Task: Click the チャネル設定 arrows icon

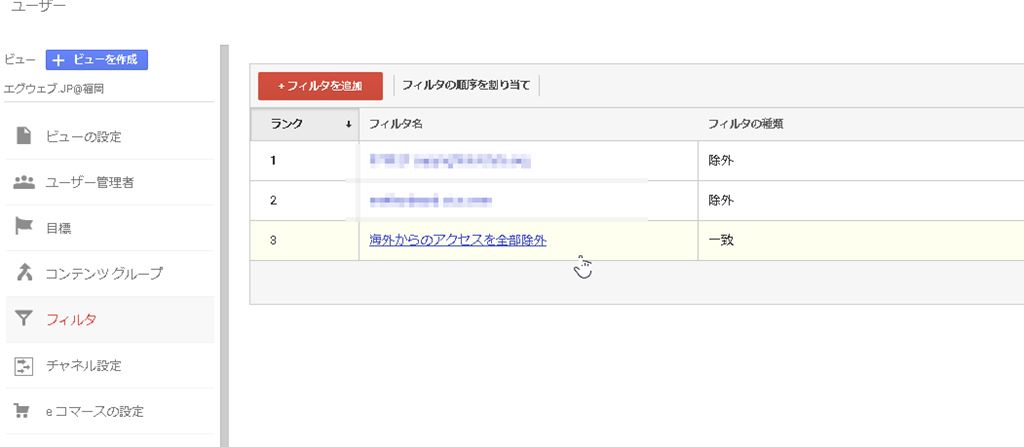Action: [x=24, y=365]
